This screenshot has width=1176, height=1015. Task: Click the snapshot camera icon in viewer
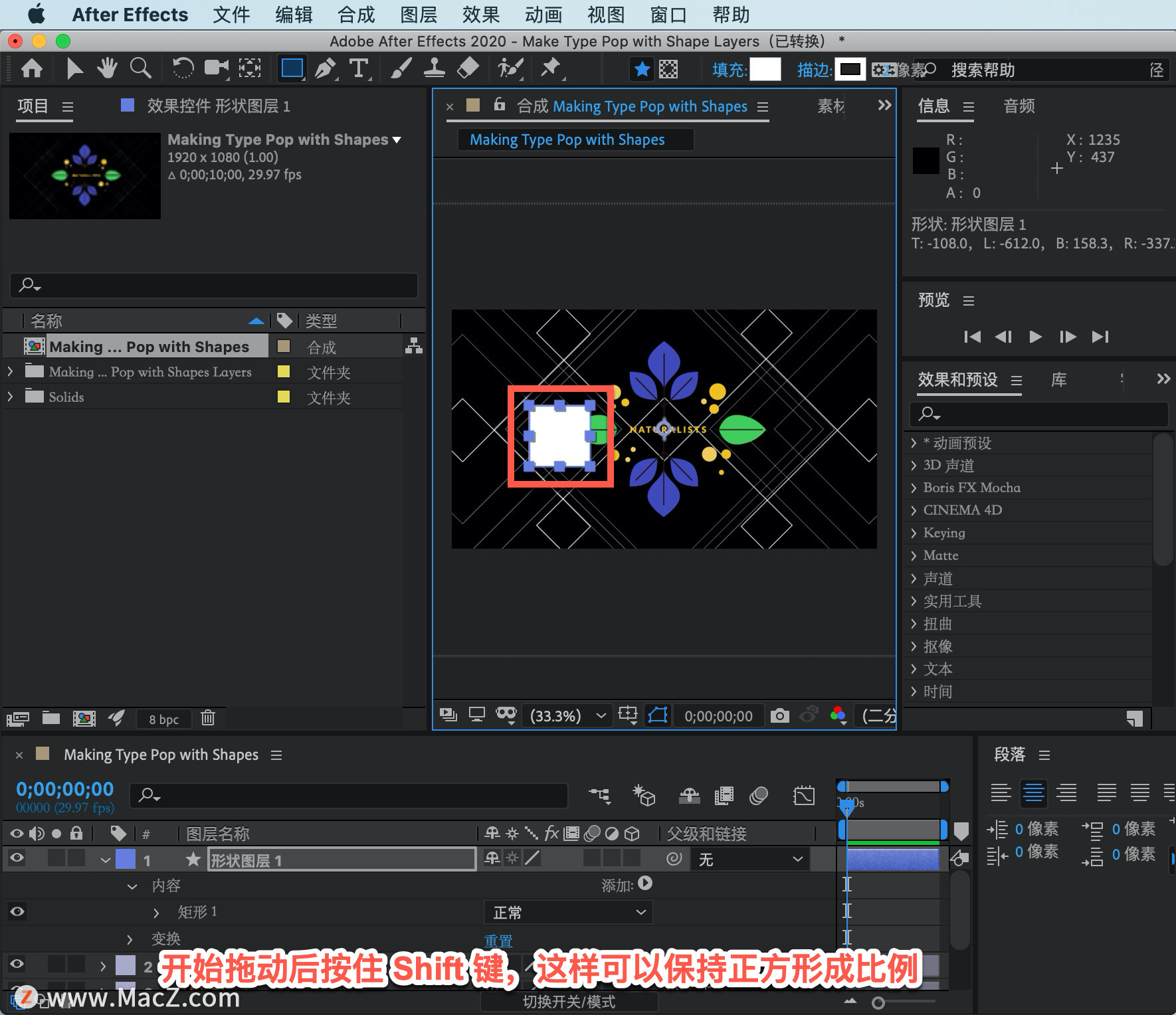point(779,715)
